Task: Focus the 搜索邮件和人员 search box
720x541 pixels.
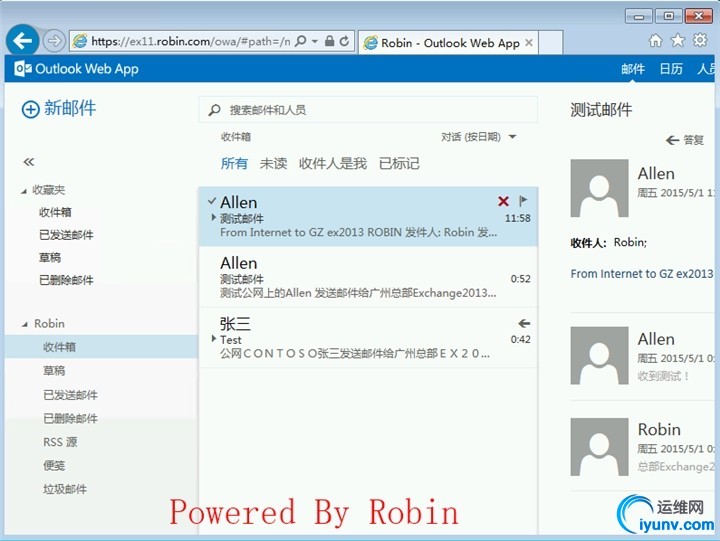Action: click(x=368, y=110)
